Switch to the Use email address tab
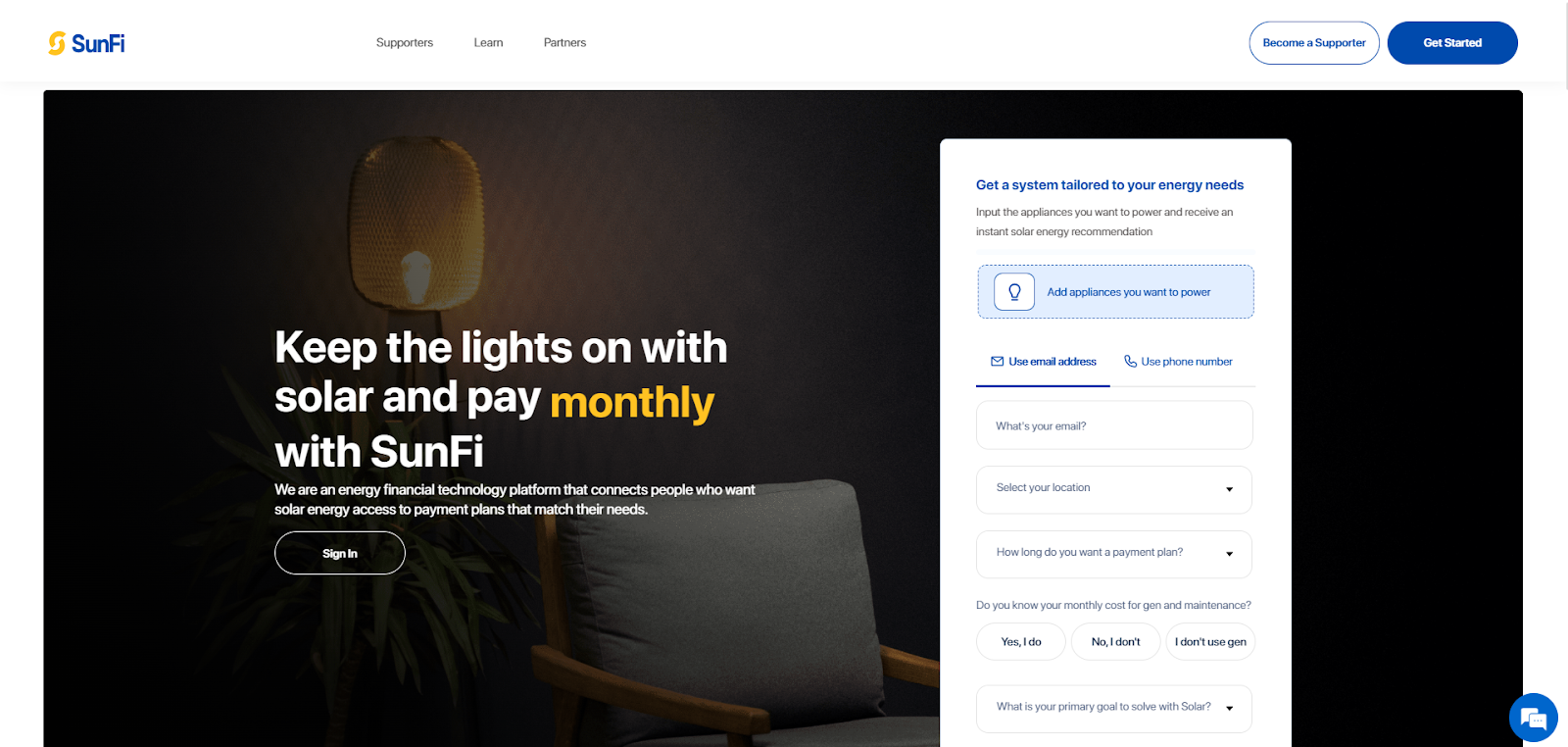1568x747 pixels. [x=1043, y=362]
